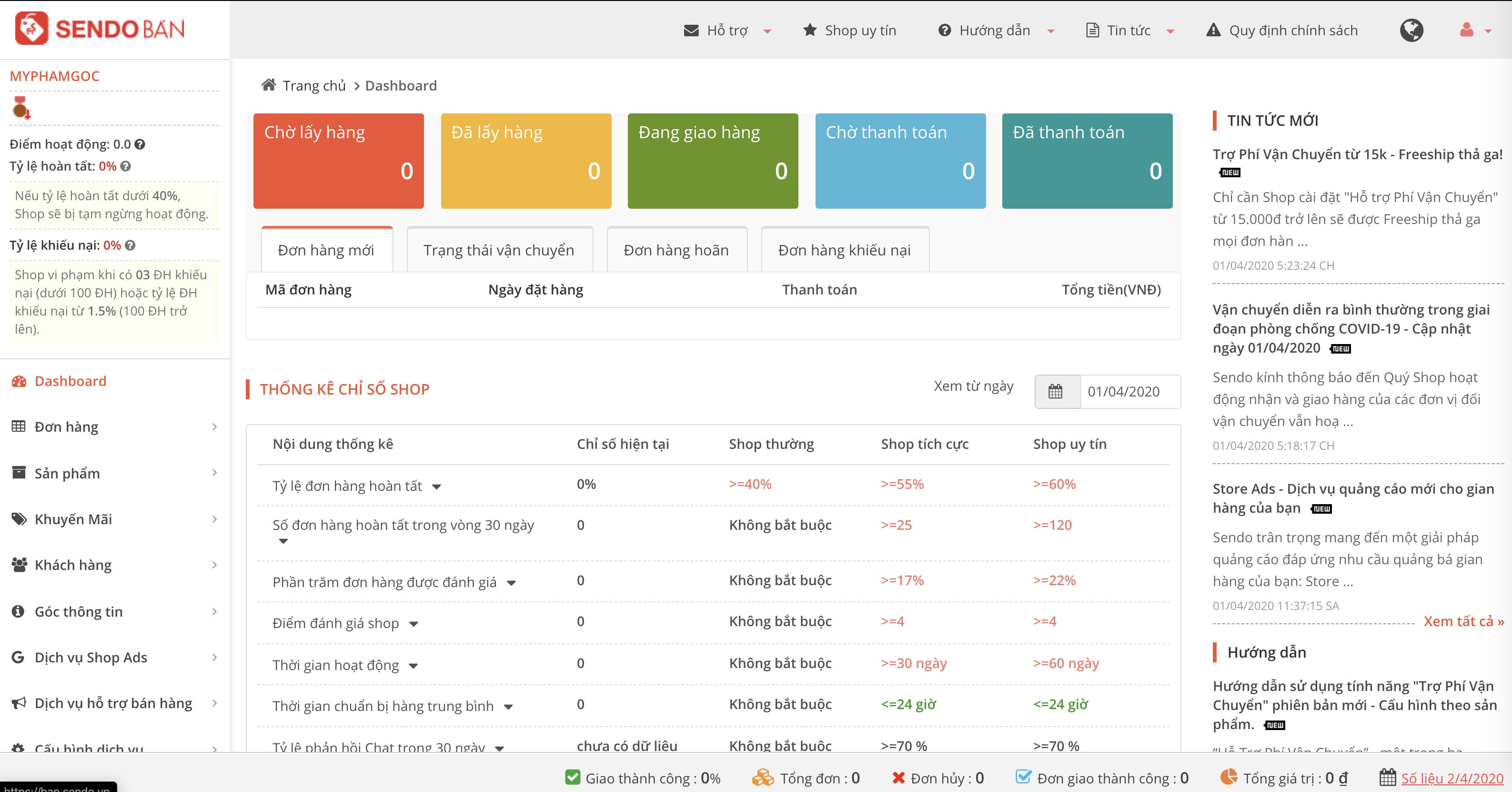Image resolution: width=1512 pixels, height=792 pixels.
Task: Click help icon beside Điểm hoạt động
Action: pos(140,144)
